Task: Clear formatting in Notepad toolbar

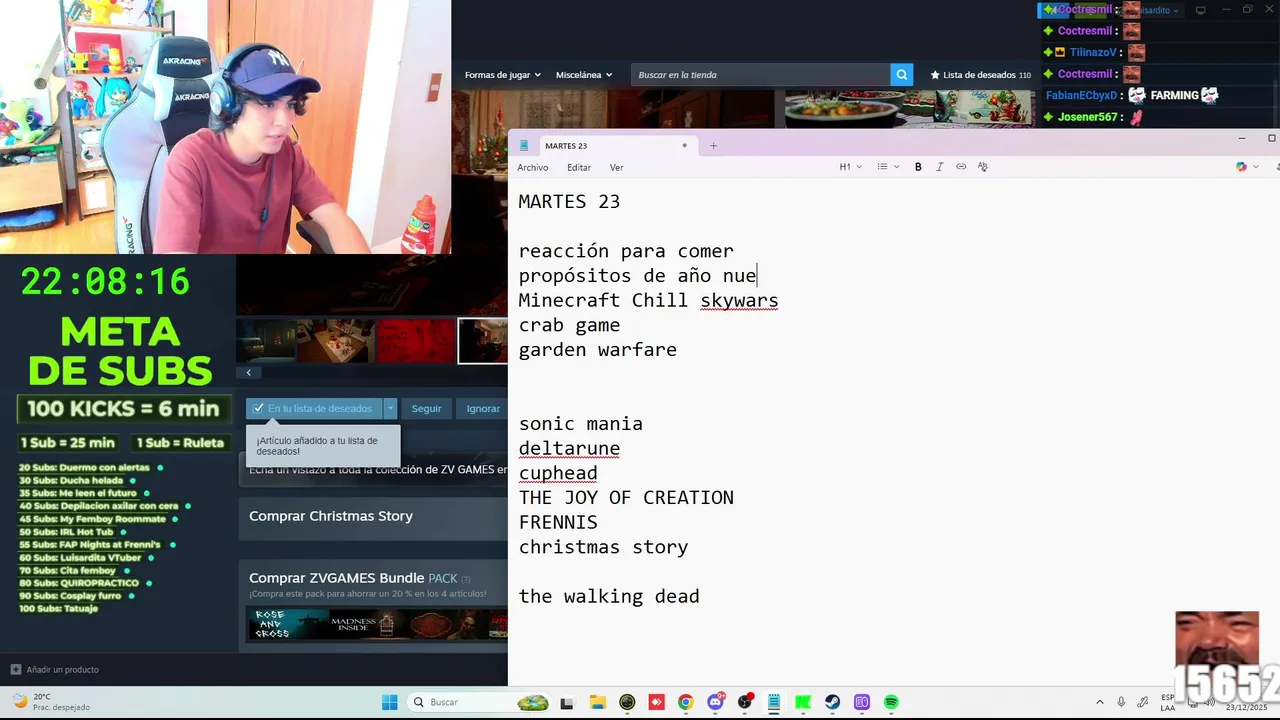Action: (x=983, y=167)
